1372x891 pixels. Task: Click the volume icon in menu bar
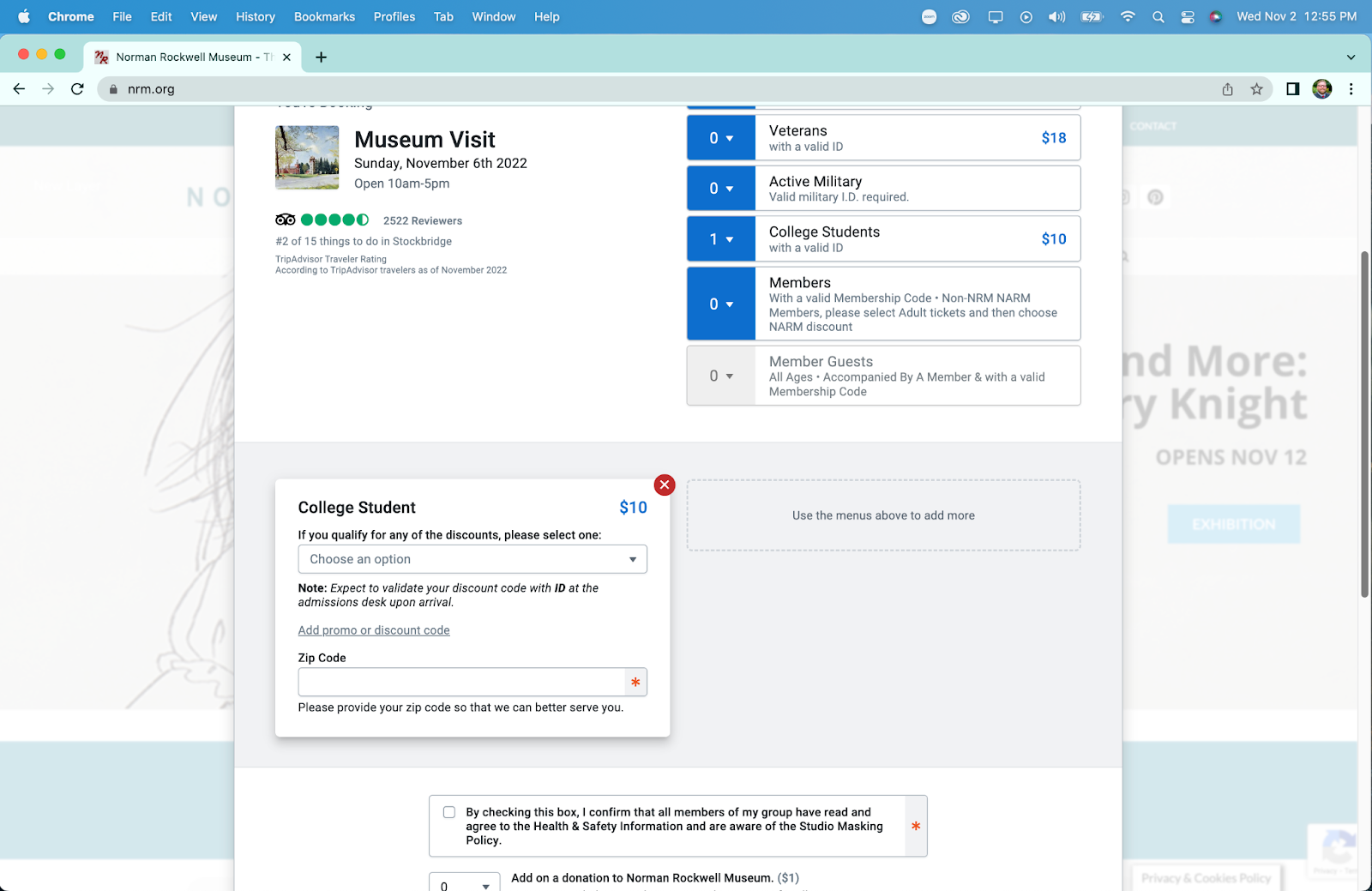(1056, 16)
